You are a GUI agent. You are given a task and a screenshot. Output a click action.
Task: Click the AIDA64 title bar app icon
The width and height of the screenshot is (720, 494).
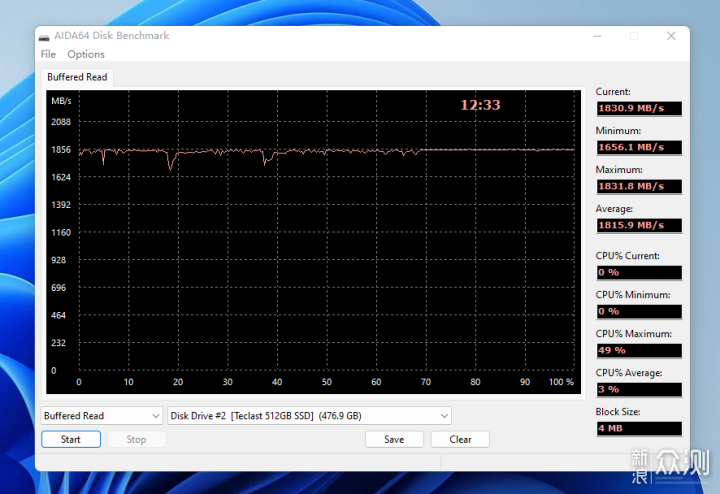44,37
